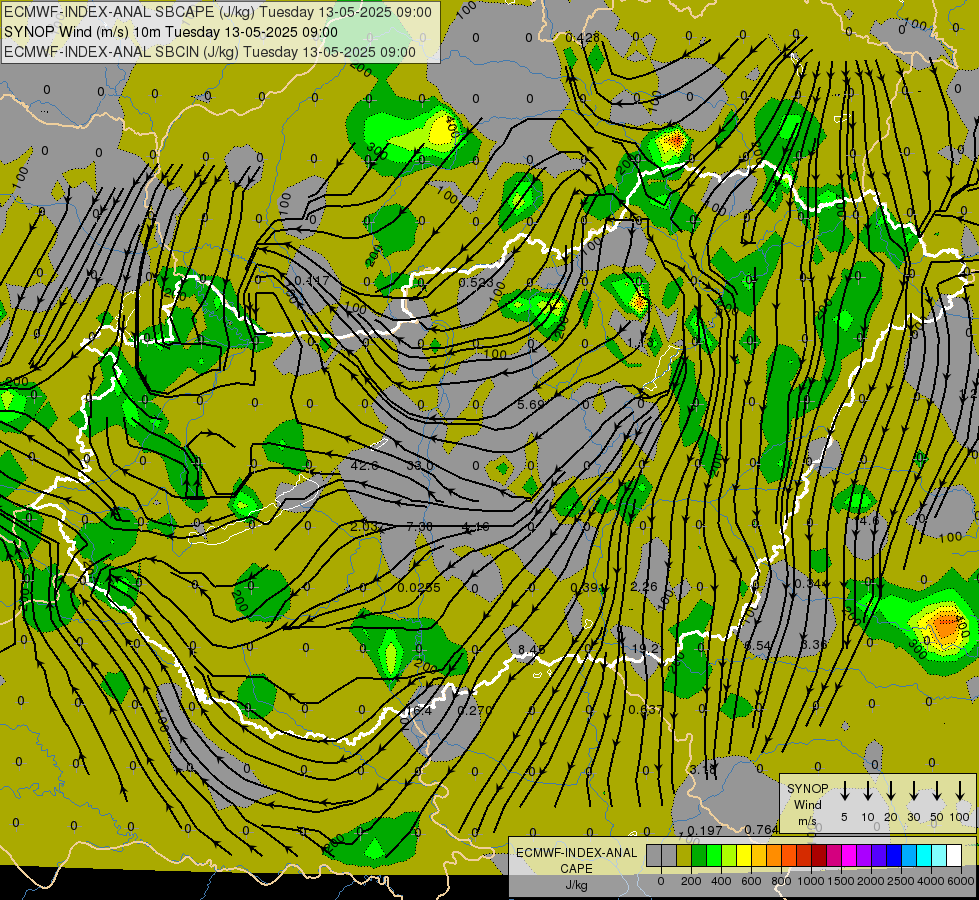Click the SYNOP Wind 10m title line
979x900 pixels.
tap(170, 32)
